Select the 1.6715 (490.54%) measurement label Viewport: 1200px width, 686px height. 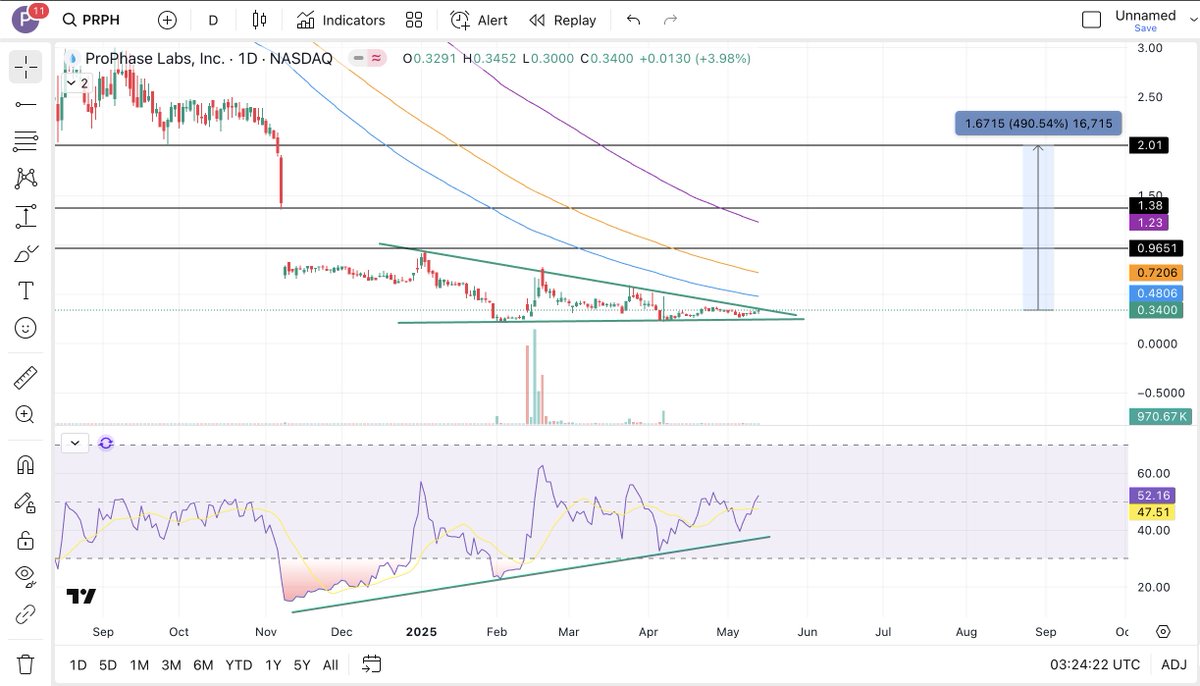[x=1039, y=123]
